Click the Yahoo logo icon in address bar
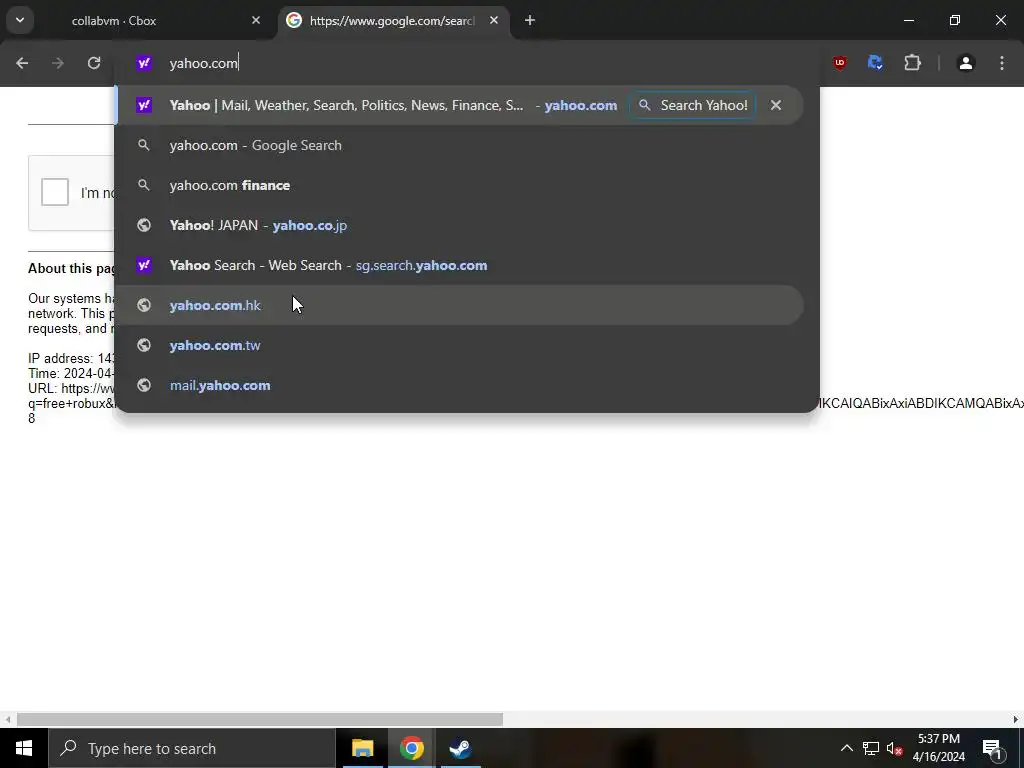Viewport: 1024px width, 768px height. click(x=144, y=63)
